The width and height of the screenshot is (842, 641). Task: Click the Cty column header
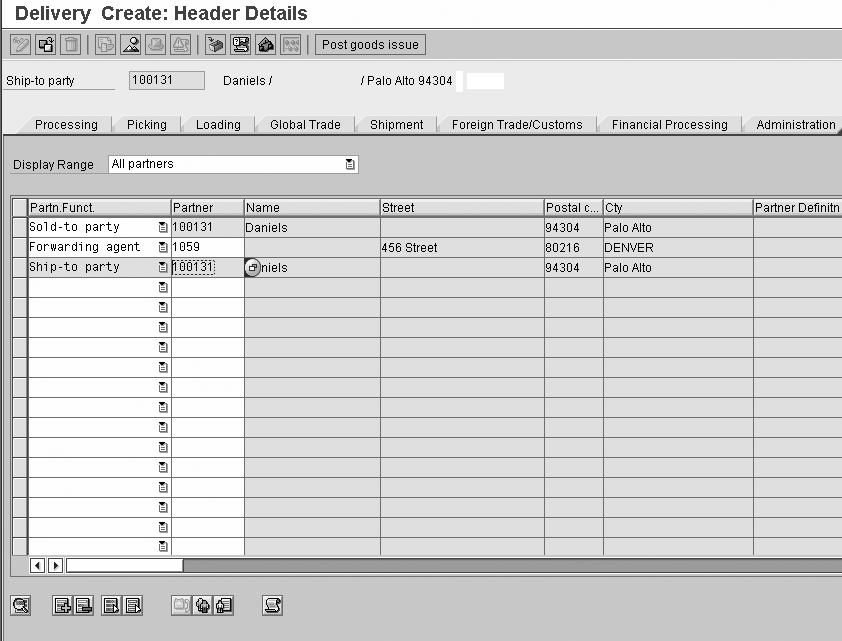click(678, 207)
